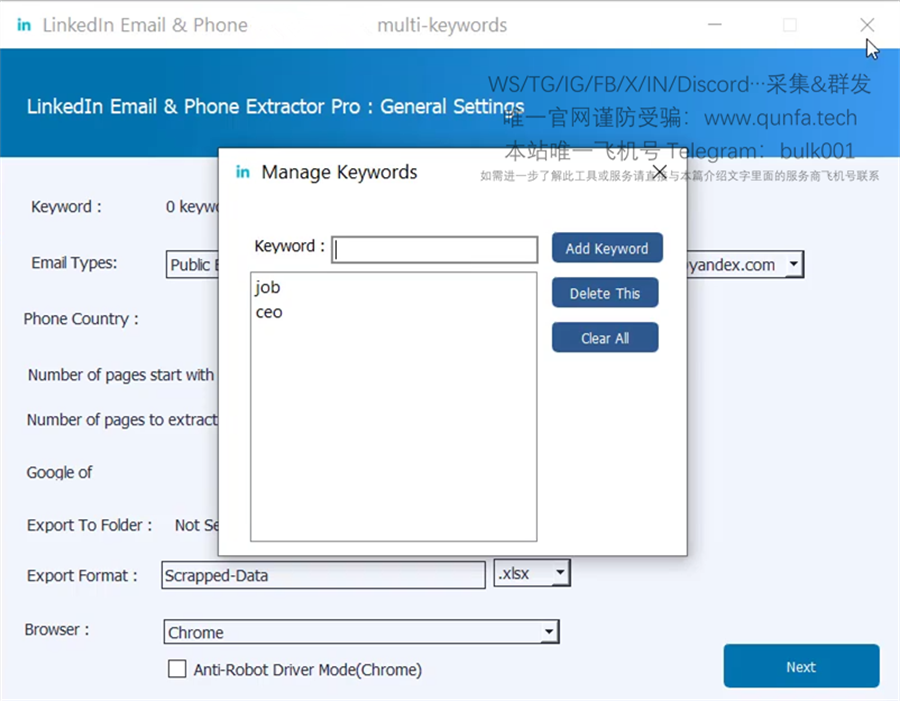Click the 'Browser :' label

click(x=57, y=630)
